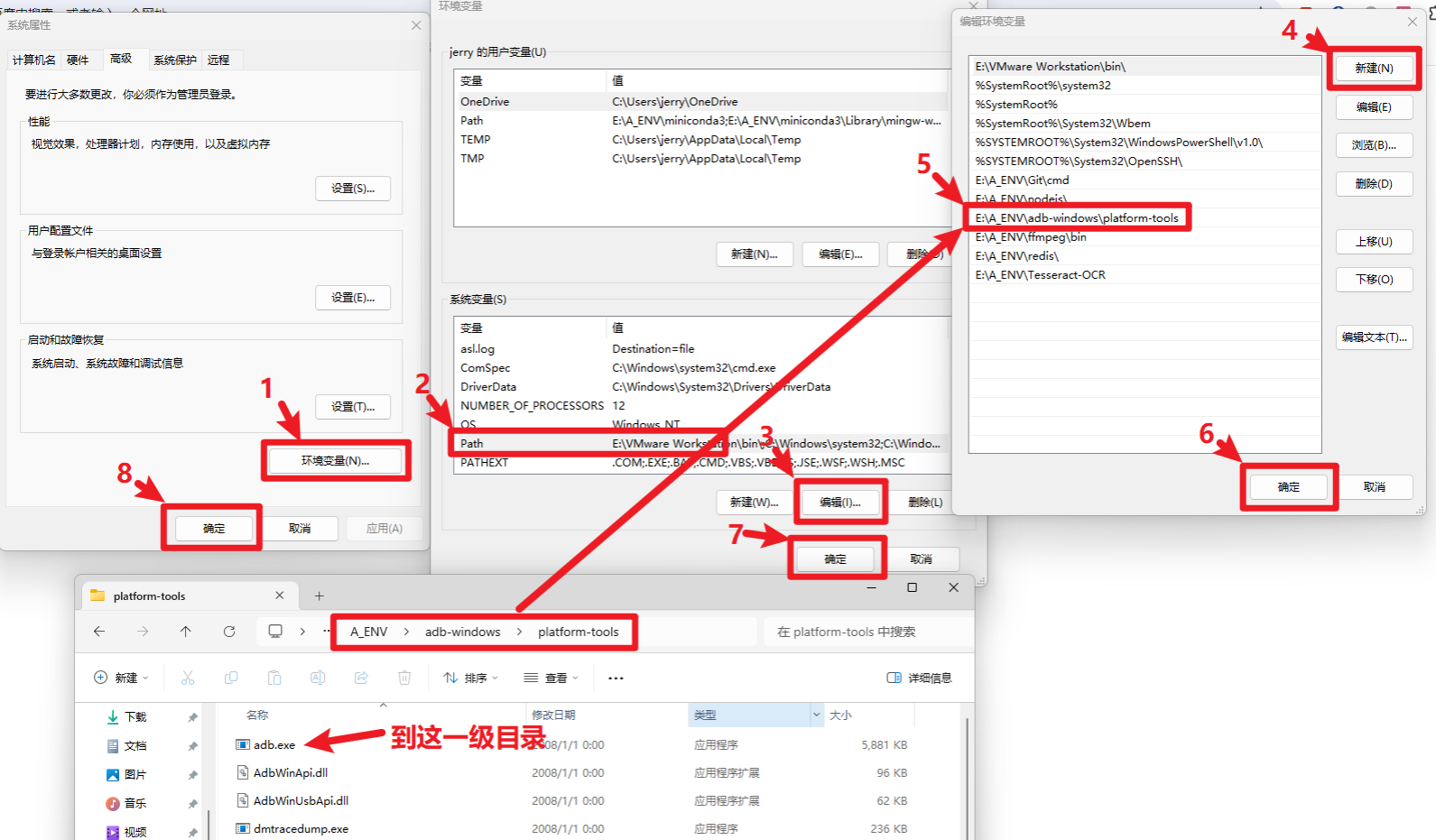This screenshot has width=1436, height=840.
Task: Select the %SystemRoot%\system32 path entry
Action: [1144, 86]
